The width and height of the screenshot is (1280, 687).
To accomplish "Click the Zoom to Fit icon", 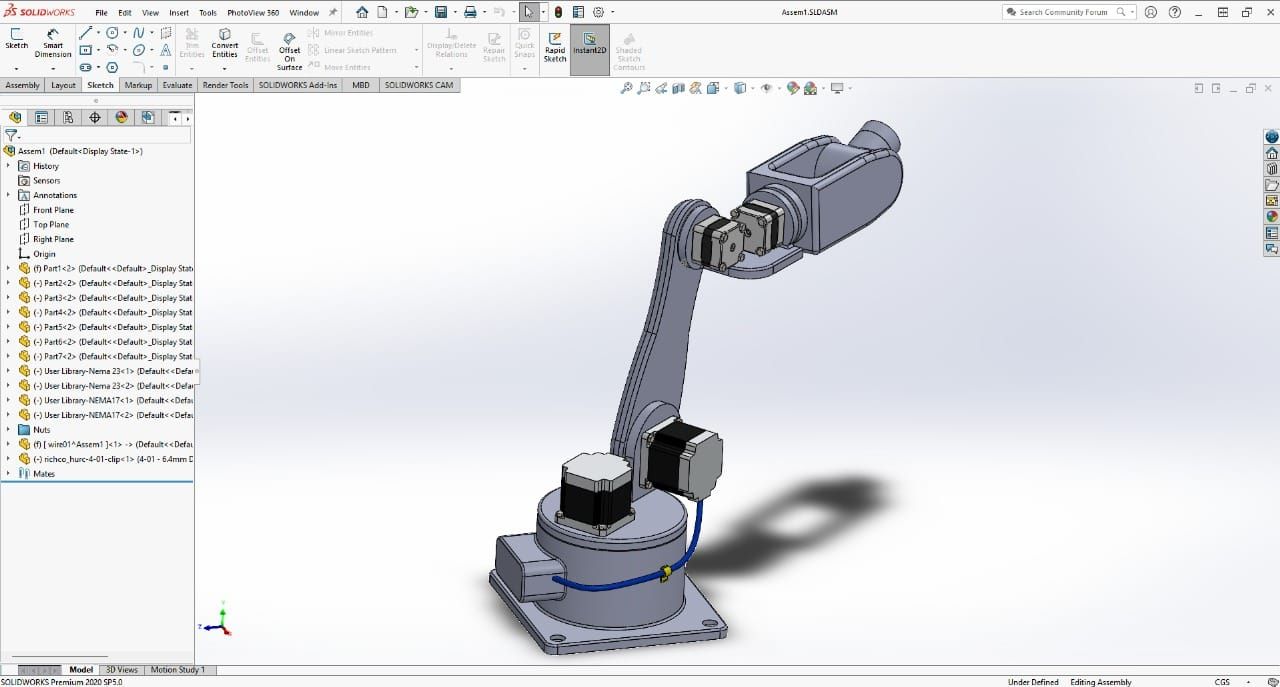I will pyautogui.click(x=626, y=88).
